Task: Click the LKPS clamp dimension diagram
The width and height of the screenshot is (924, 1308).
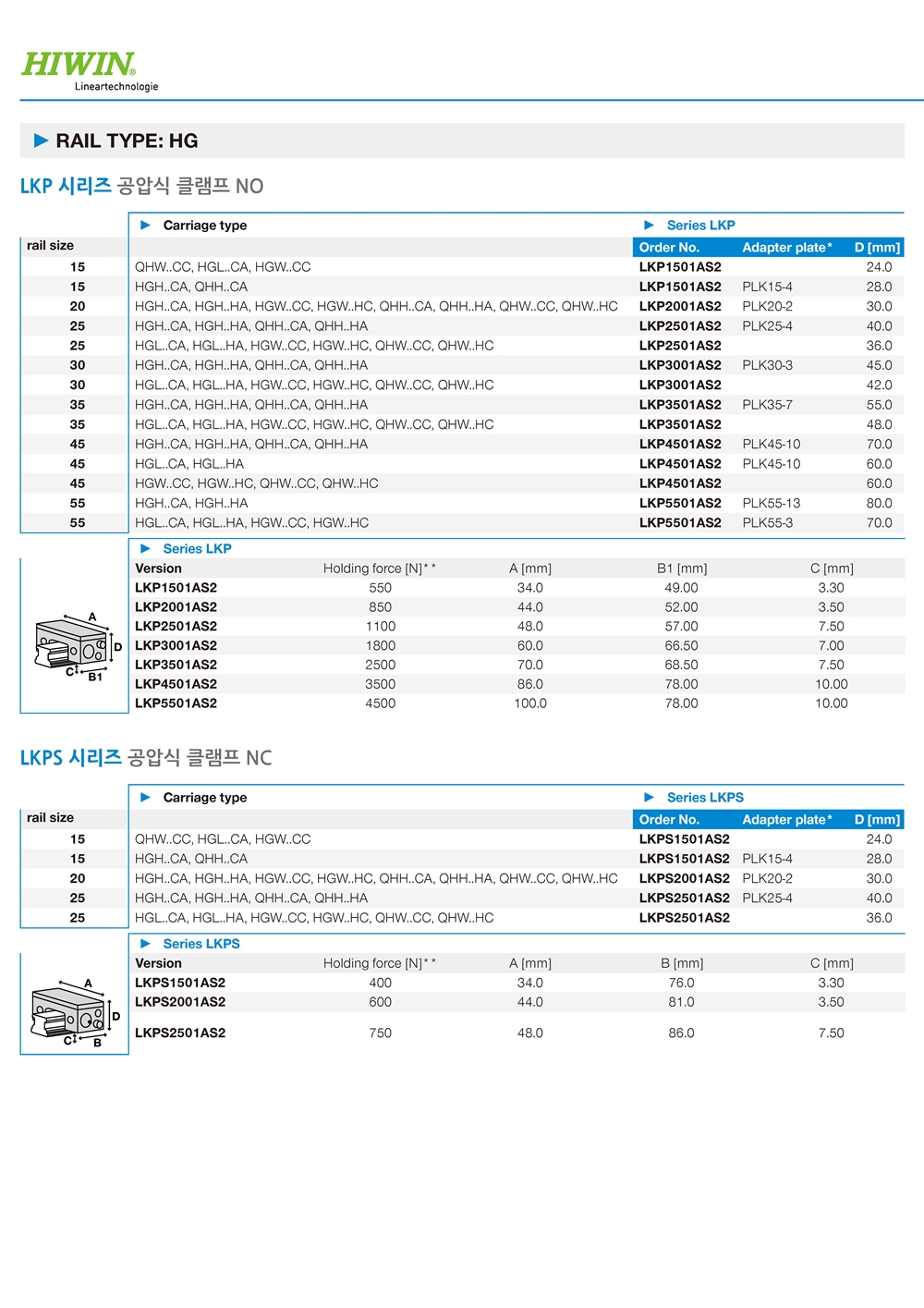Action: tap(76, 1012)
